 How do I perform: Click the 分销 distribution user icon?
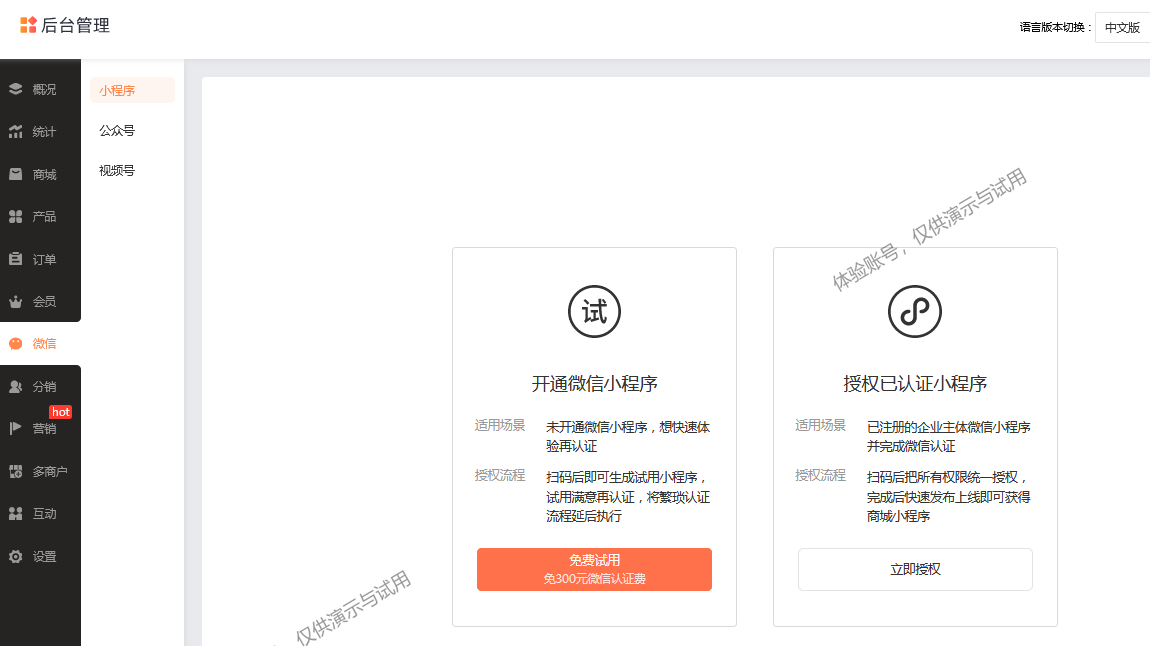pyautogui.click(x=15, y=387)
